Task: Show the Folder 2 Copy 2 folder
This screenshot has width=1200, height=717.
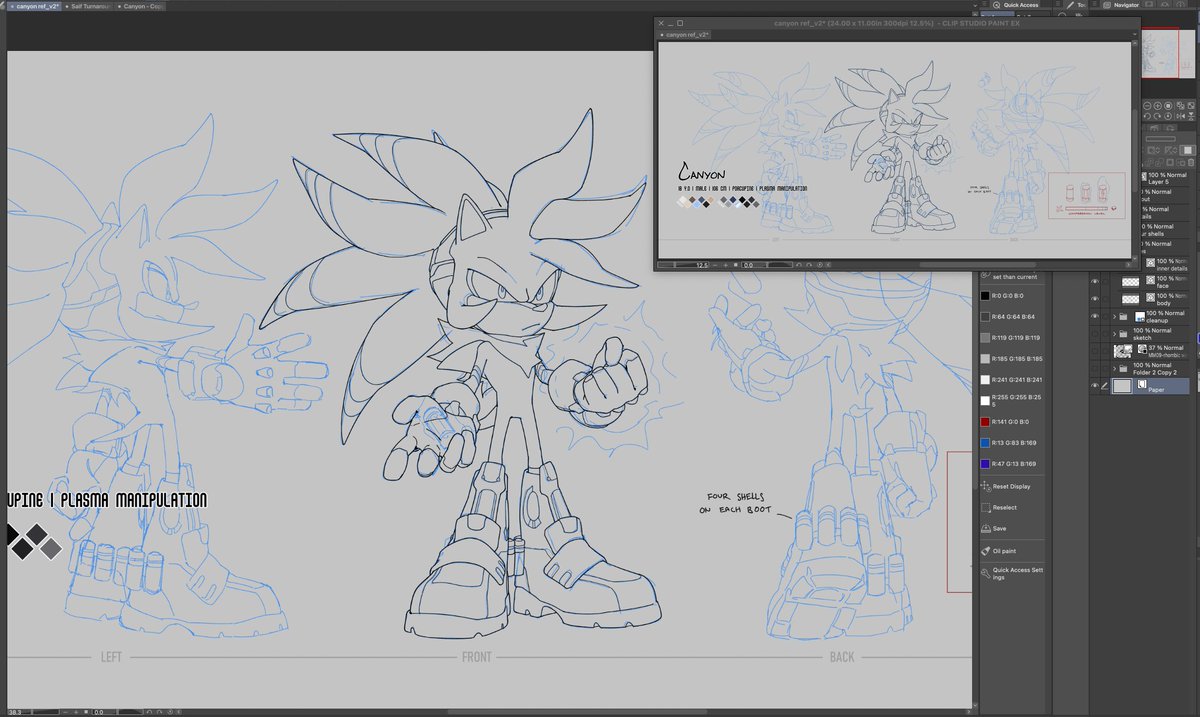Action: click(x=1095, y=368)
